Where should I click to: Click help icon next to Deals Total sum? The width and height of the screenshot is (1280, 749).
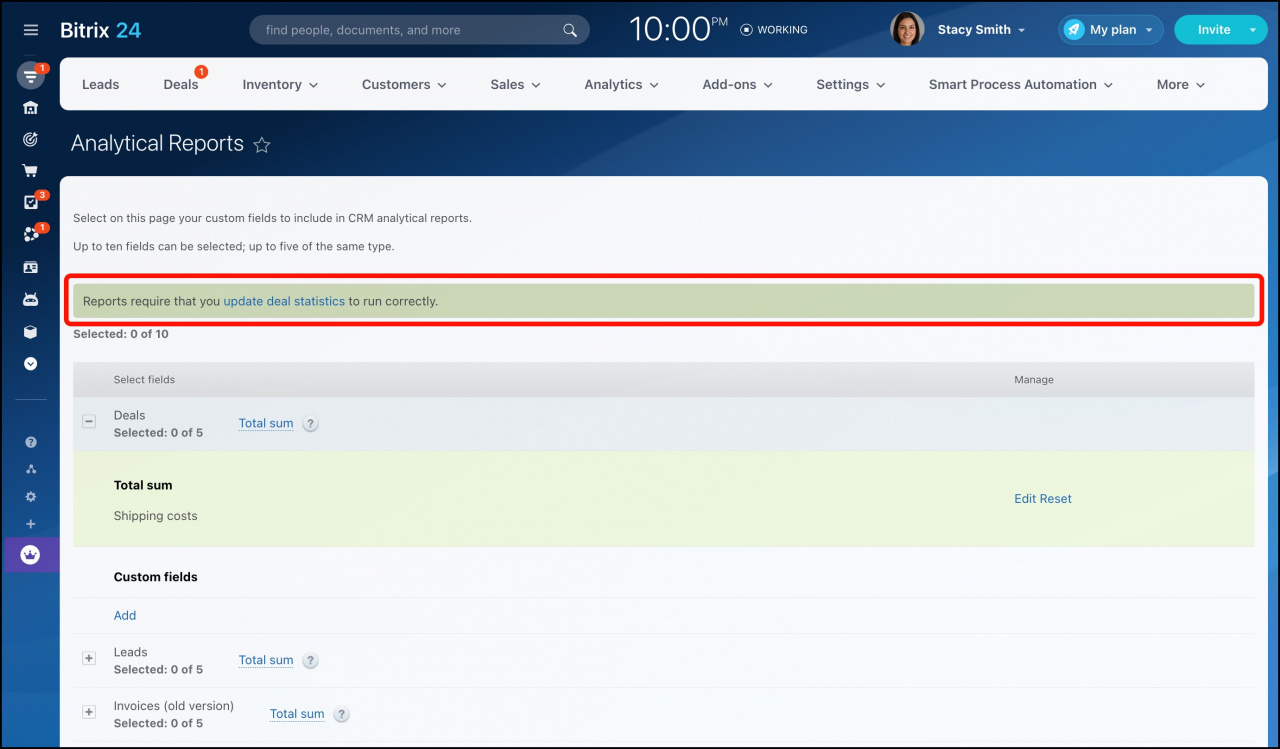pyautogui.click(x=311, y=423)
